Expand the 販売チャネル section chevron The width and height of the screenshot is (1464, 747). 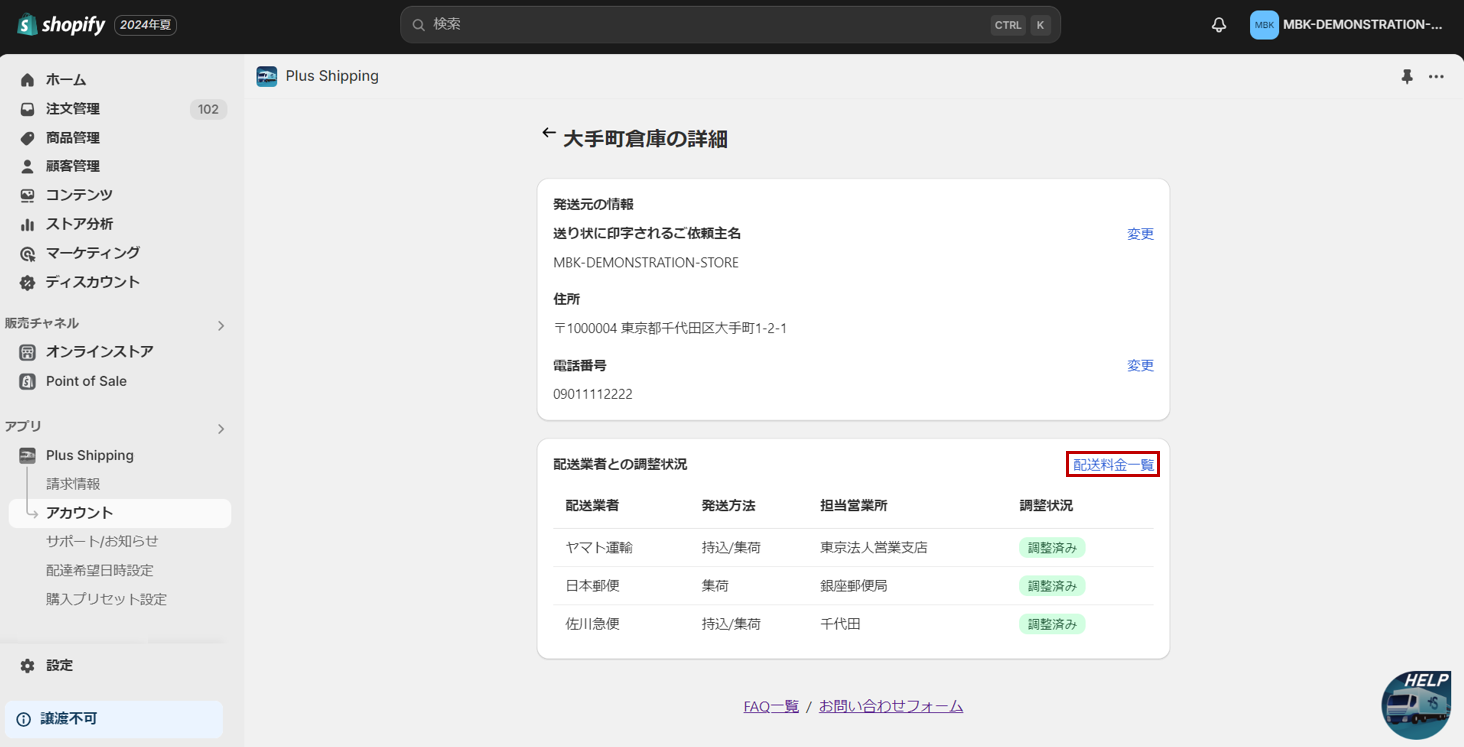pyautogui.click(x=221, y=325)
